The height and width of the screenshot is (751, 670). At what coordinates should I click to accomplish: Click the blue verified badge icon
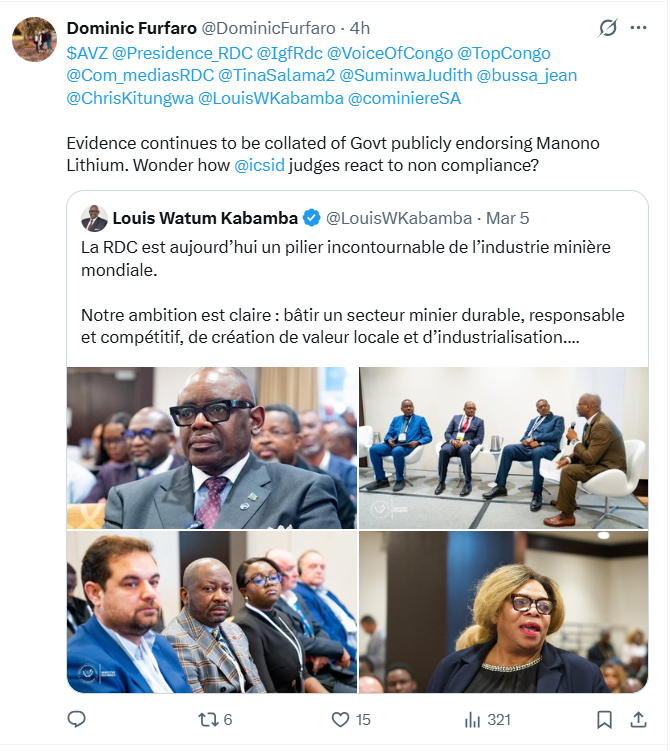pos(312,218)
